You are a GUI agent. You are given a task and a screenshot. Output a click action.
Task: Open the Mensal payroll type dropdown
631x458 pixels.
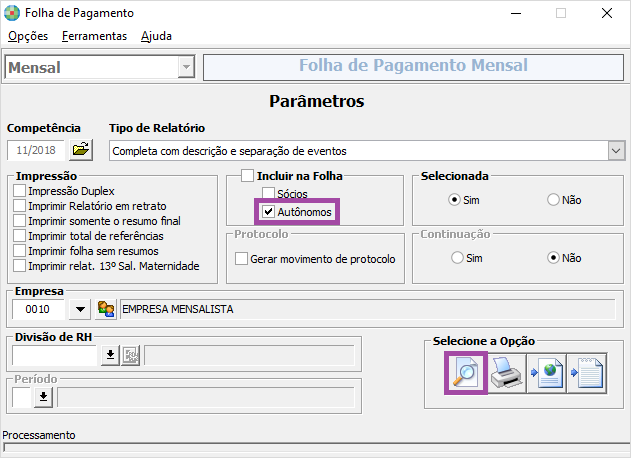186,67
